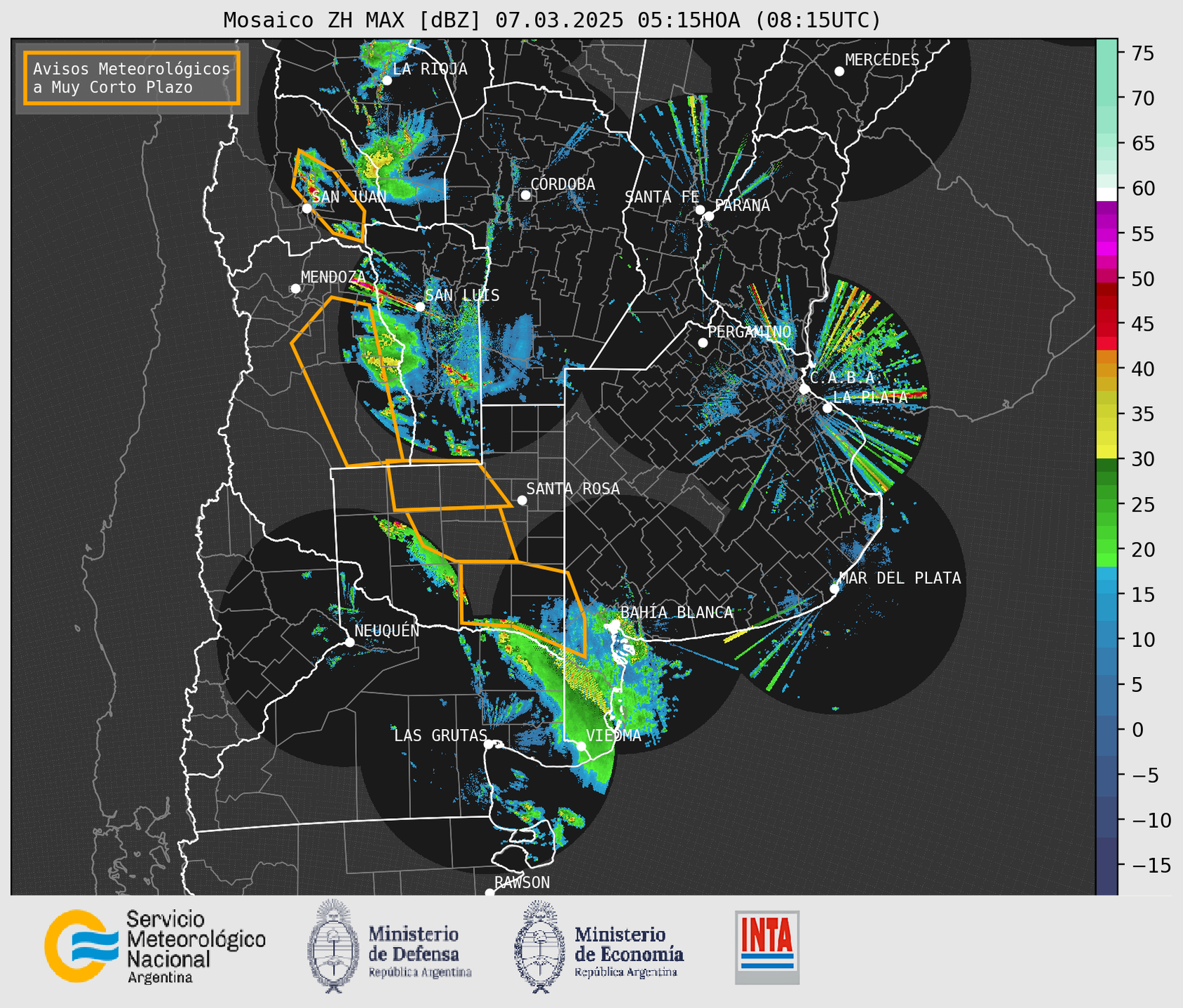Click the MERCEDES city label
Viewport: 1183px width, 1008px height.
pyautogui.click(x=882, y=60)
